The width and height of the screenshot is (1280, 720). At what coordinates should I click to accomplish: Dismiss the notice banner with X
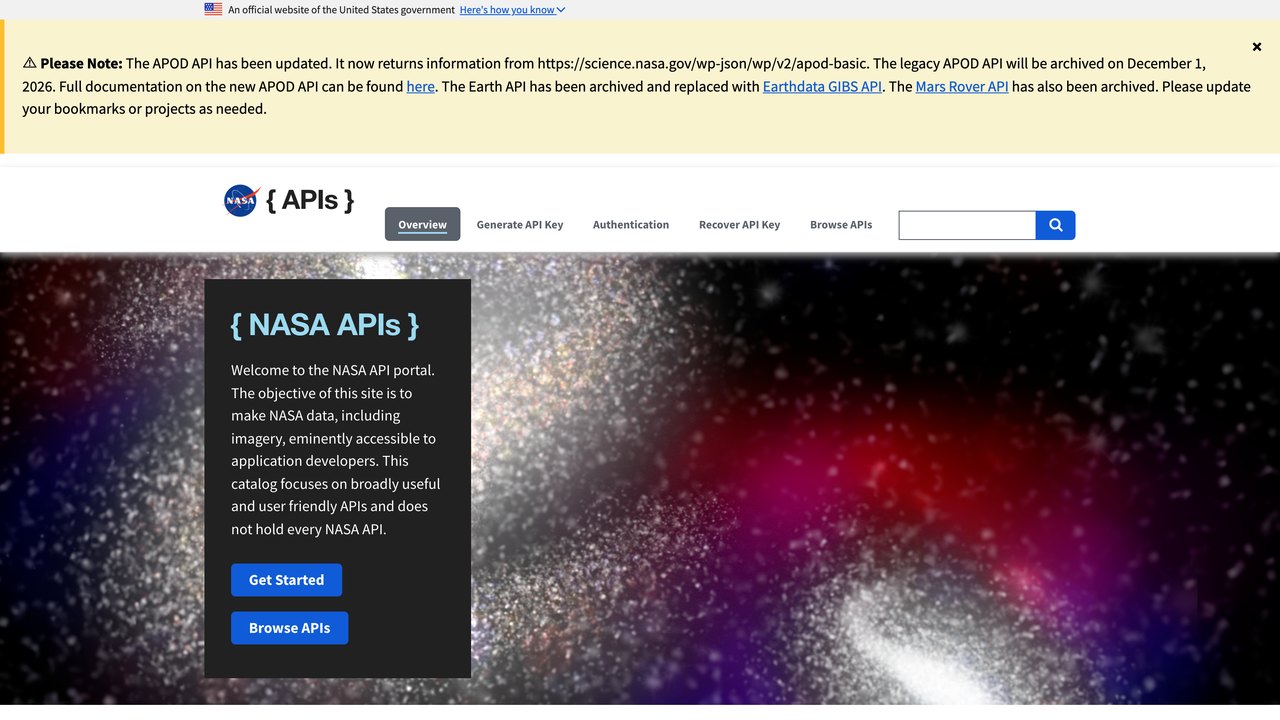point(1257,46)
